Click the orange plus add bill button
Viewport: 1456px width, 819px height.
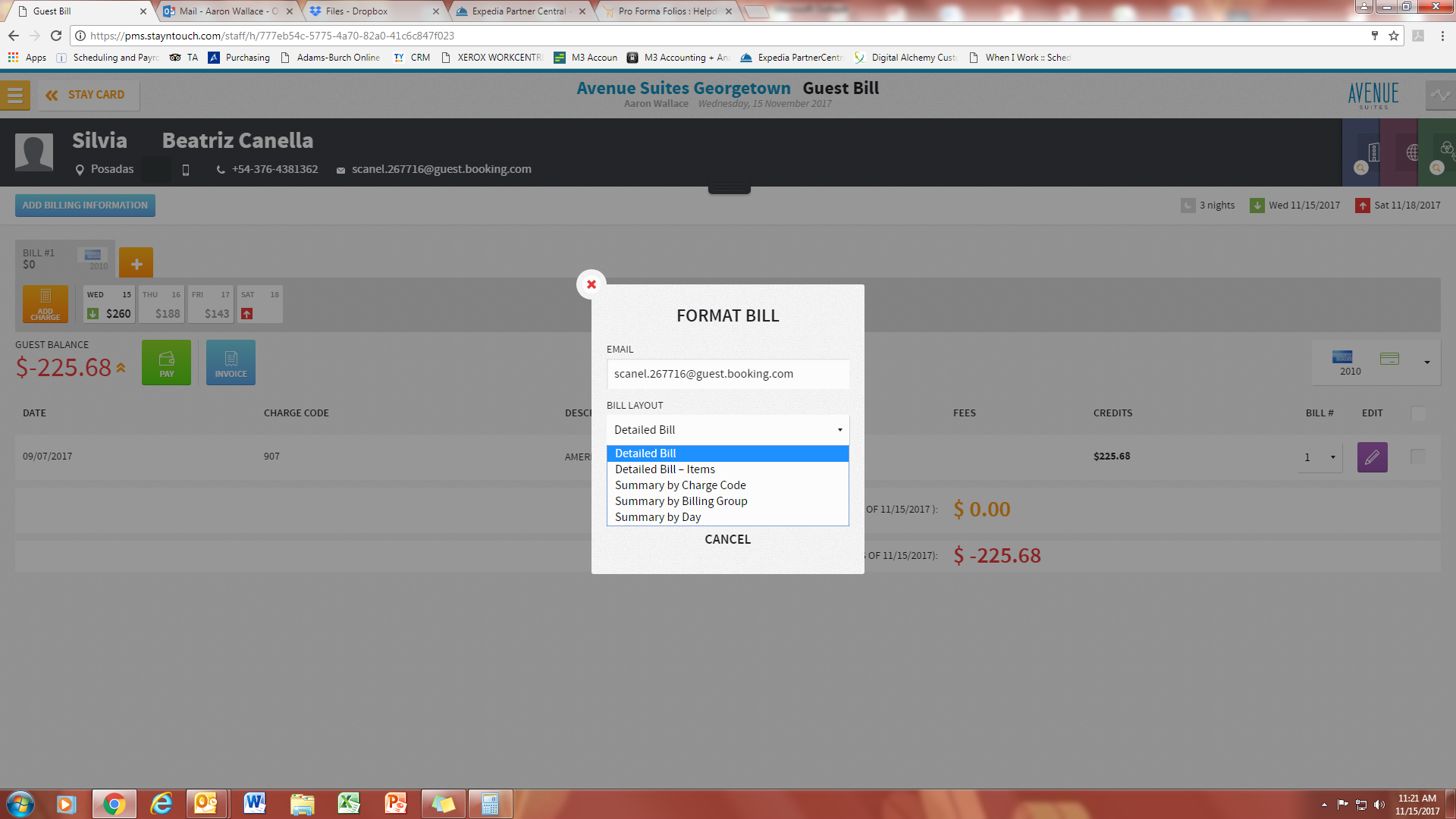click(x=136, y=263)
